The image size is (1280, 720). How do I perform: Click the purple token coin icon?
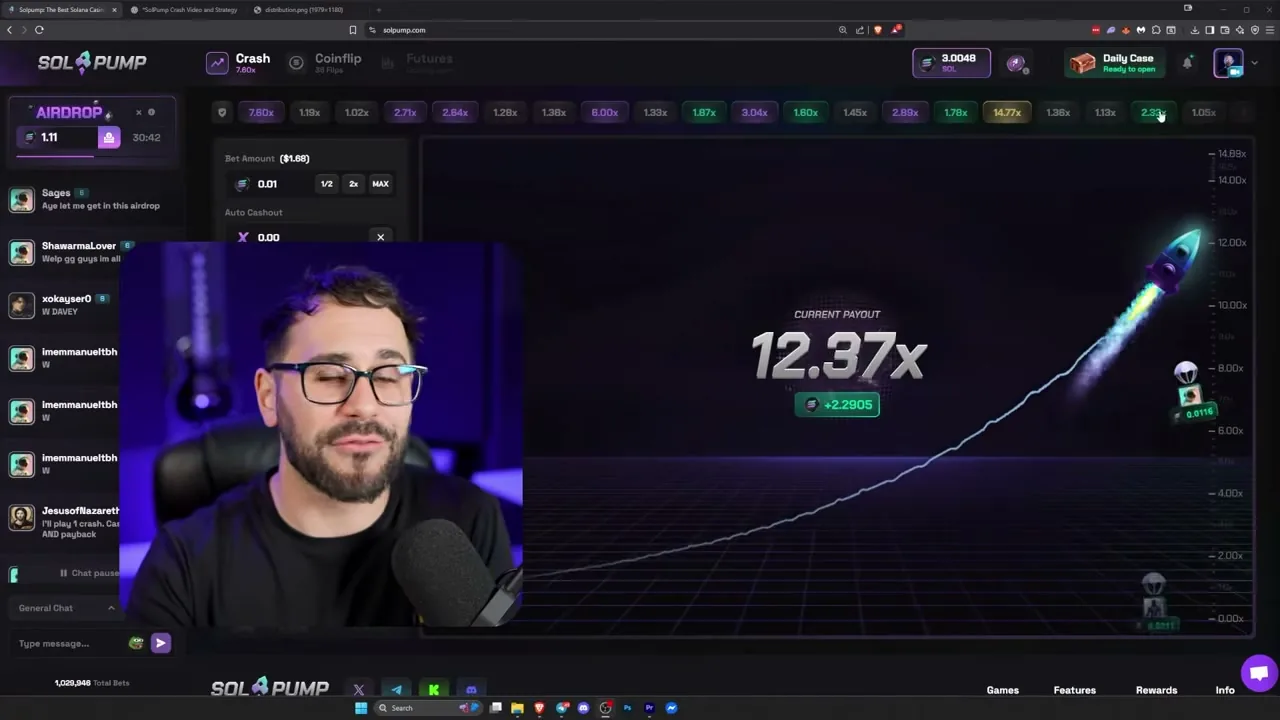pyautogui.click(x=1016, y=63)
